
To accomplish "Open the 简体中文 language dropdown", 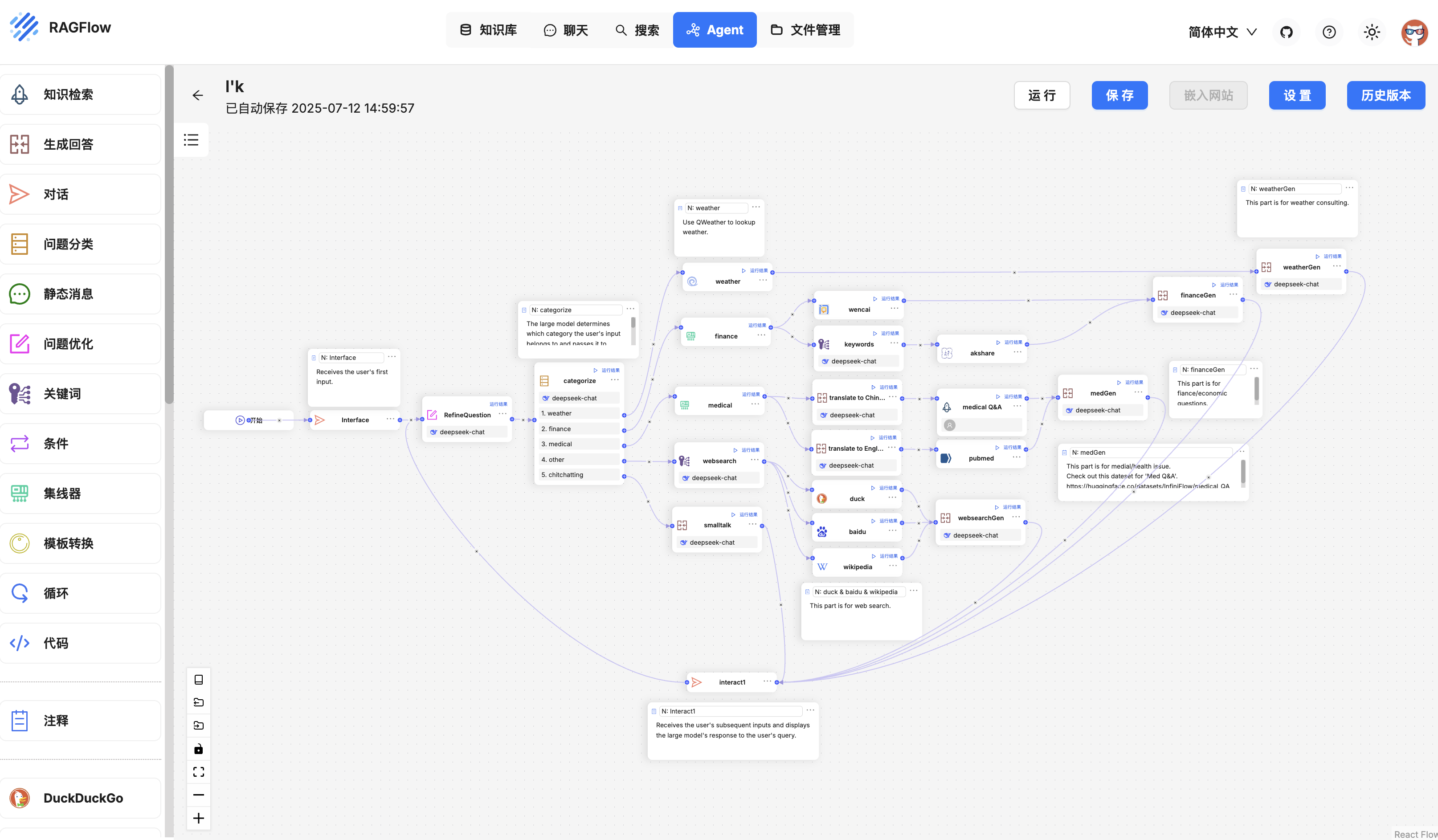I will coord(1222,32).
